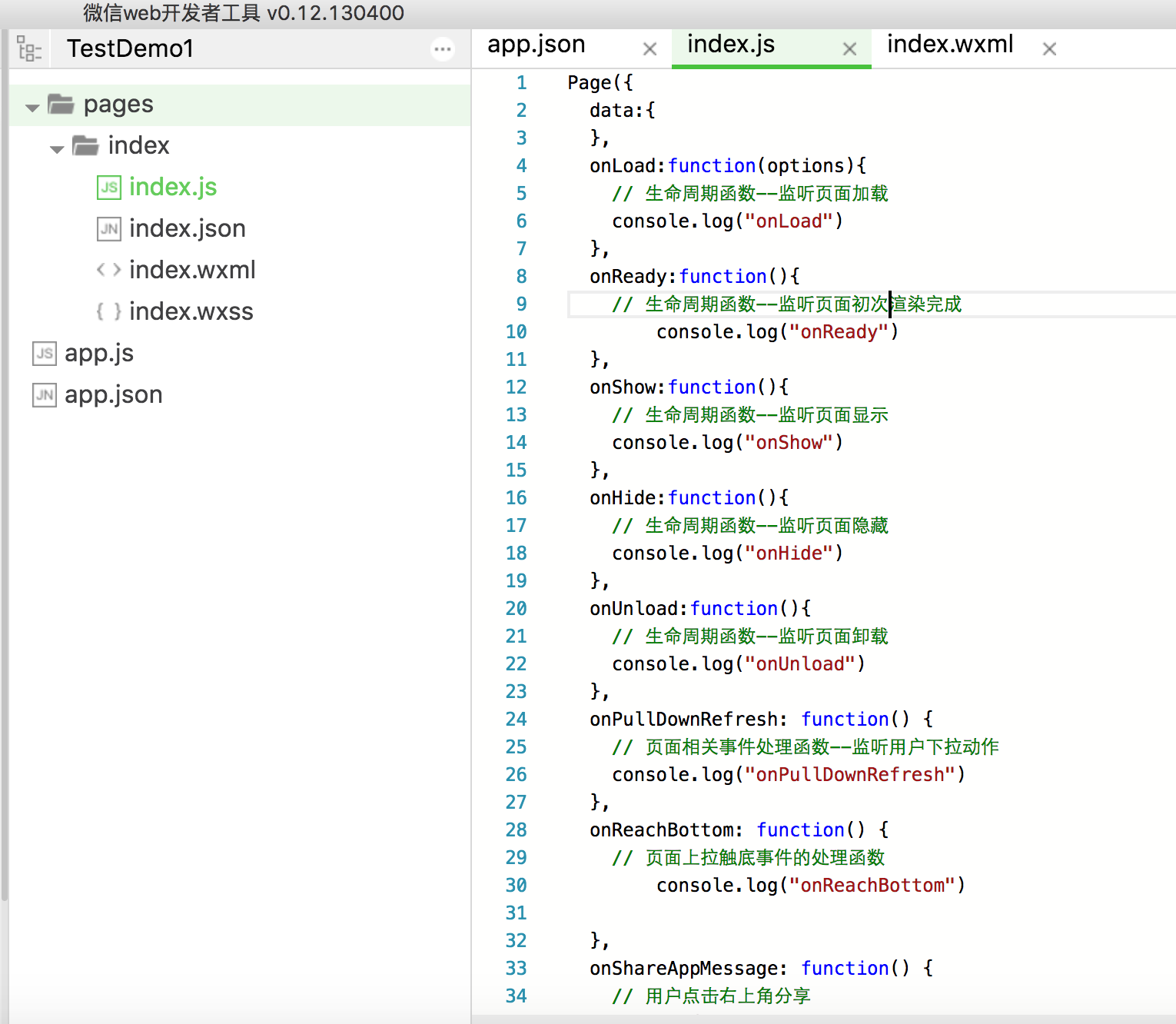Click line number 9 in the gutter
Screen dimensions: 1176x1024
click(521, 304)
